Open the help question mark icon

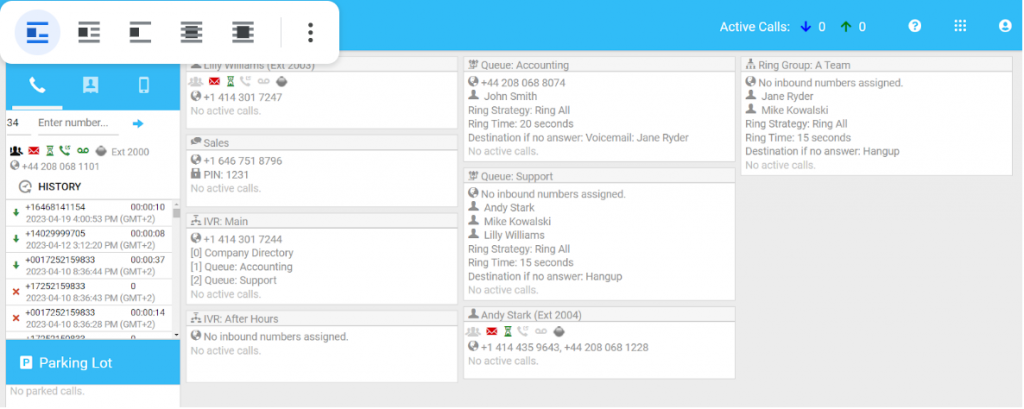(x=914, y=27)
